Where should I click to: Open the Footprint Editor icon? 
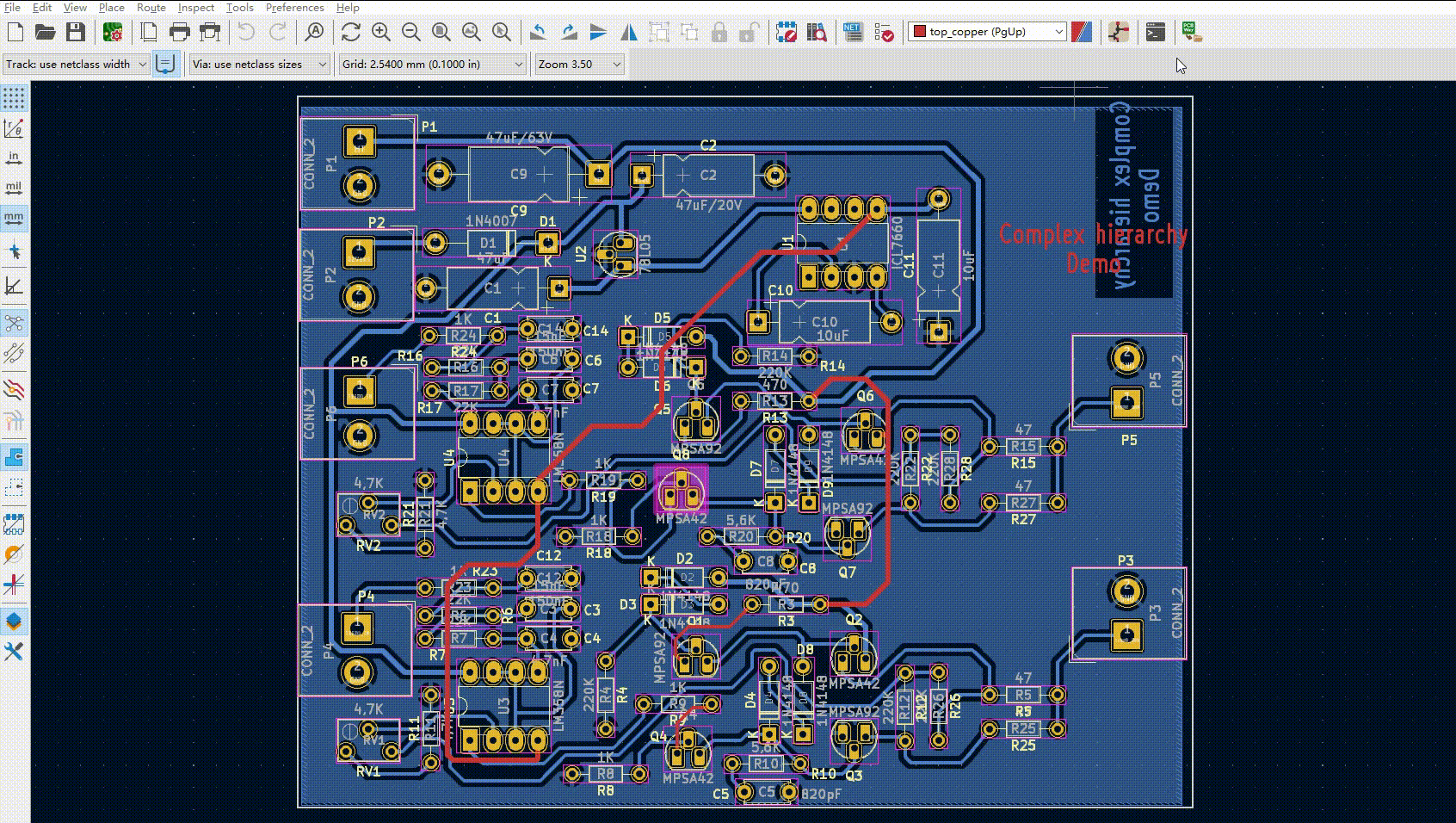[786, 33]
